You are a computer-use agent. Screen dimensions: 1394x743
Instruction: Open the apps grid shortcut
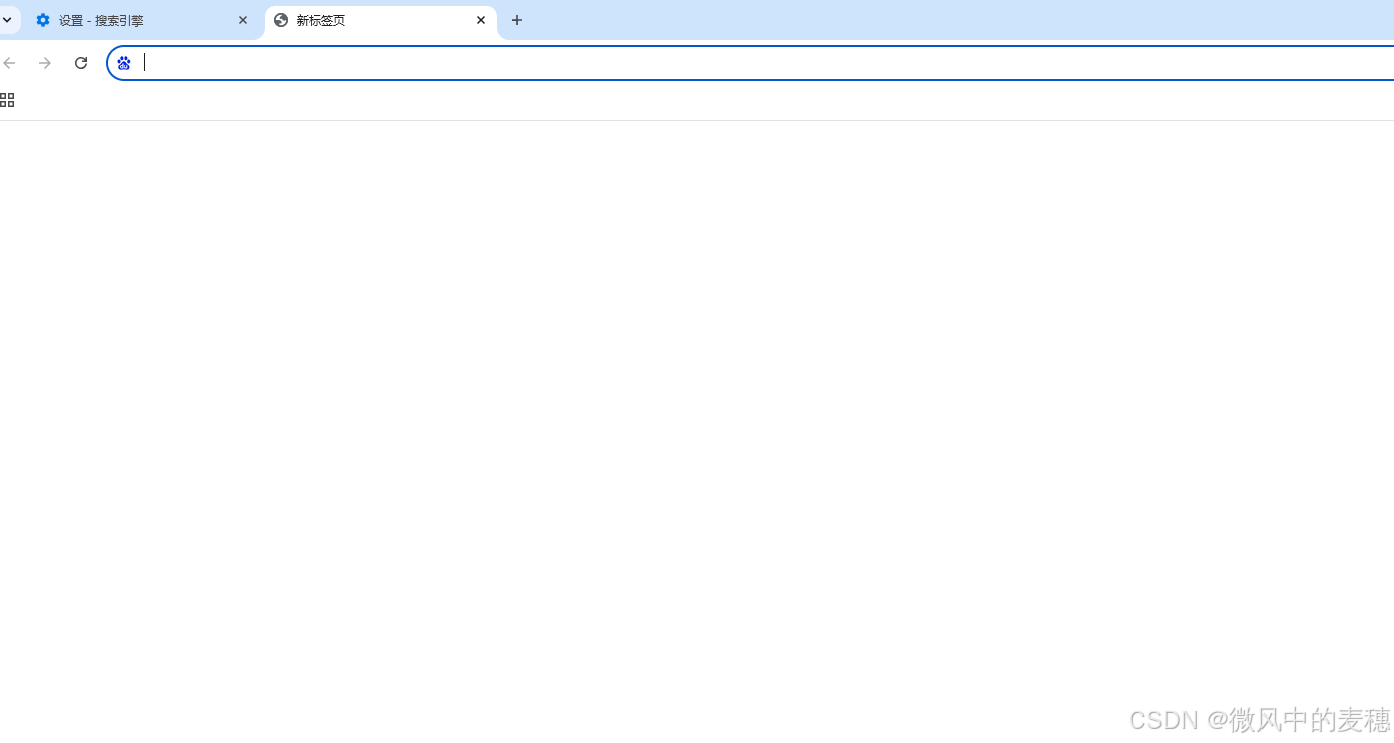7,100
